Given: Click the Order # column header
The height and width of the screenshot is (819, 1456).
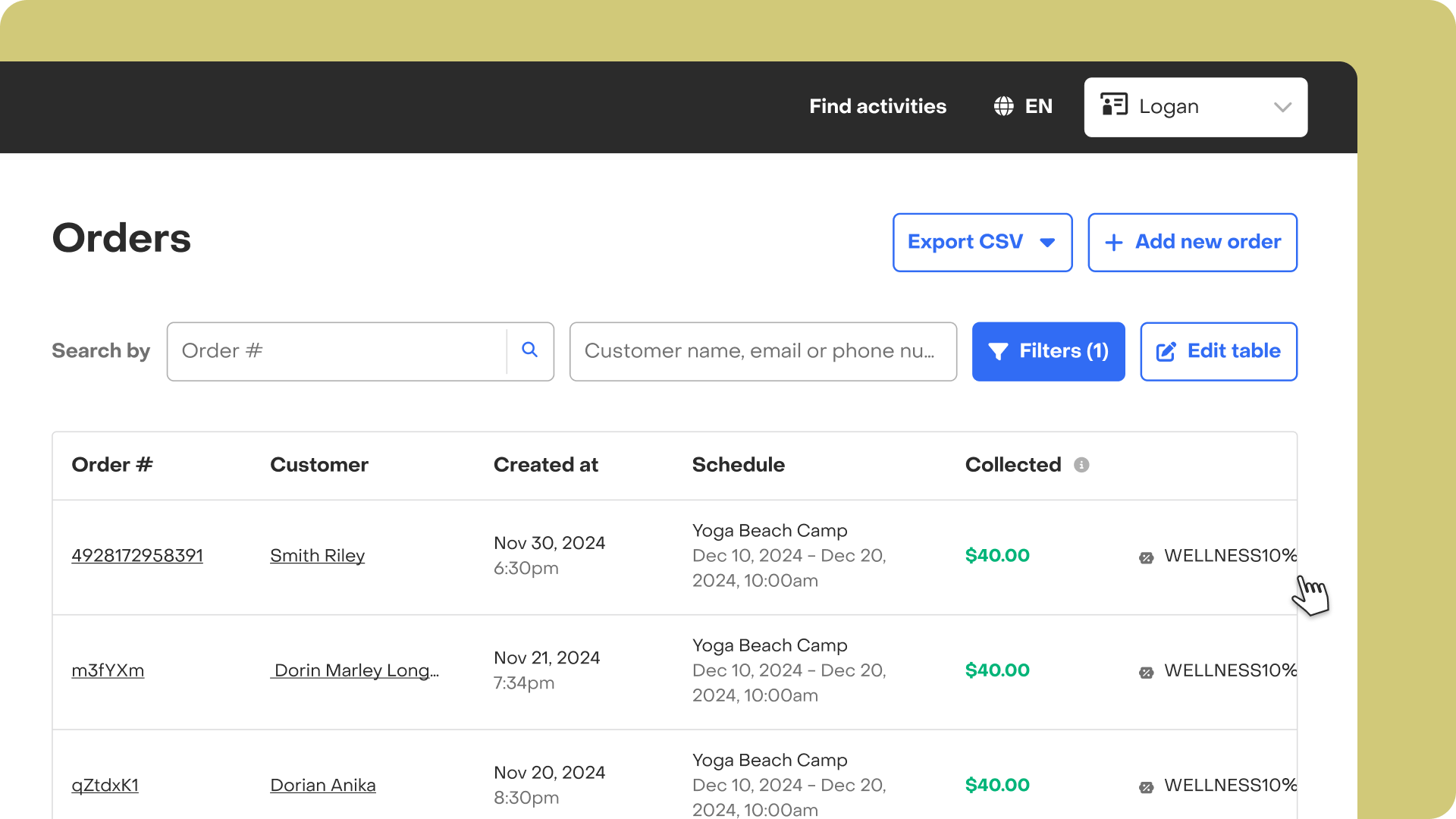Looking at the screenshot, I should tap(111, 465).
